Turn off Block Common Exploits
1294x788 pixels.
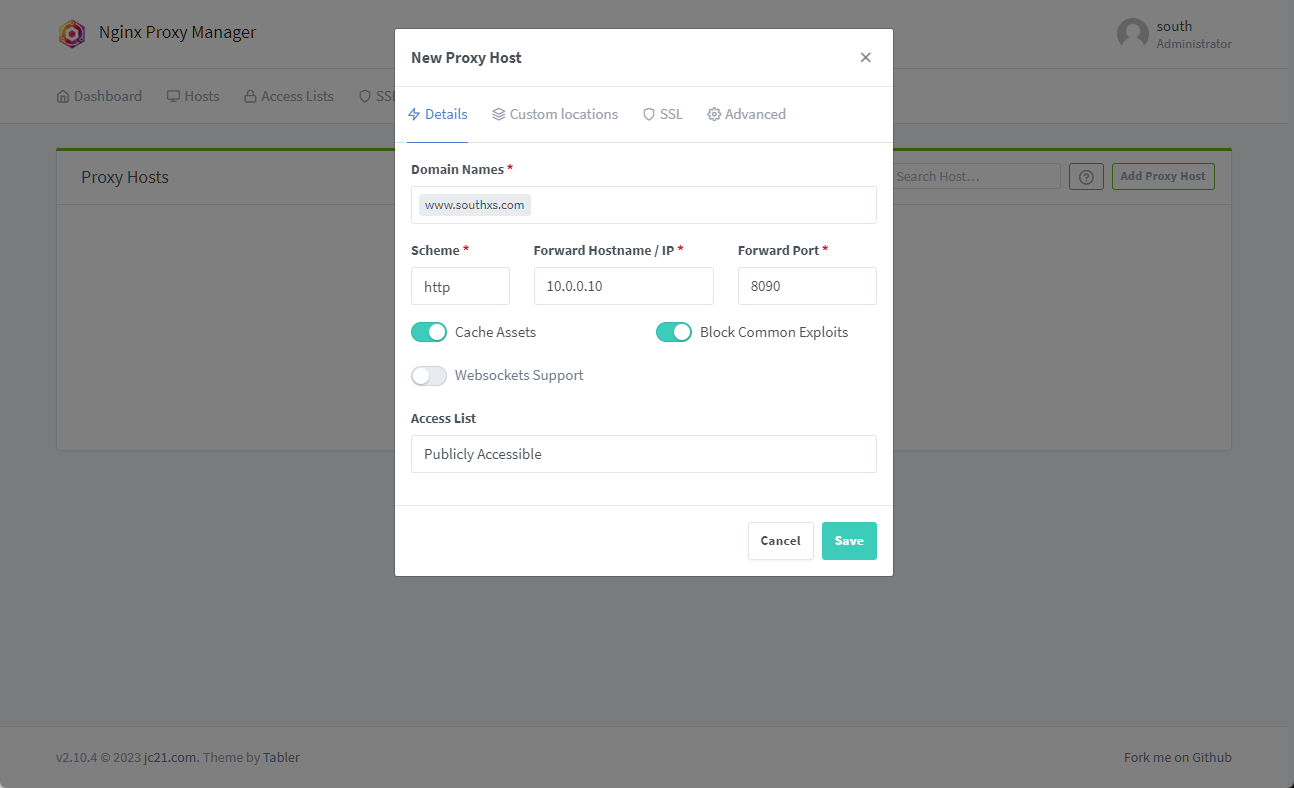(674, 332)
